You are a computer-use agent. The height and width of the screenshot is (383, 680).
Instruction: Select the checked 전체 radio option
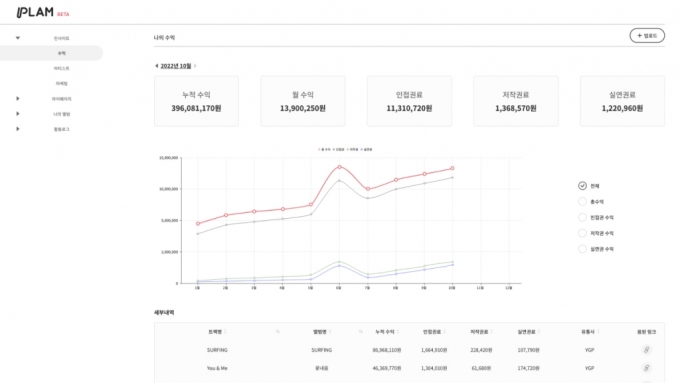point(582,186)
